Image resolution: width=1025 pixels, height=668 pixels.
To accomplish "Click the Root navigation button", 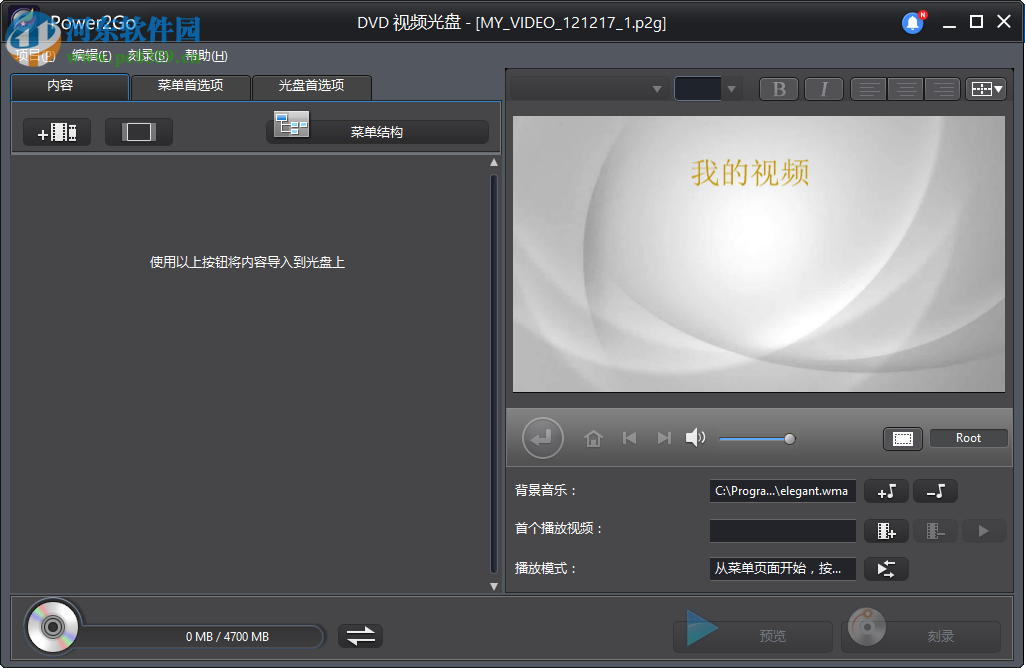I will click(x=967, y=437).
